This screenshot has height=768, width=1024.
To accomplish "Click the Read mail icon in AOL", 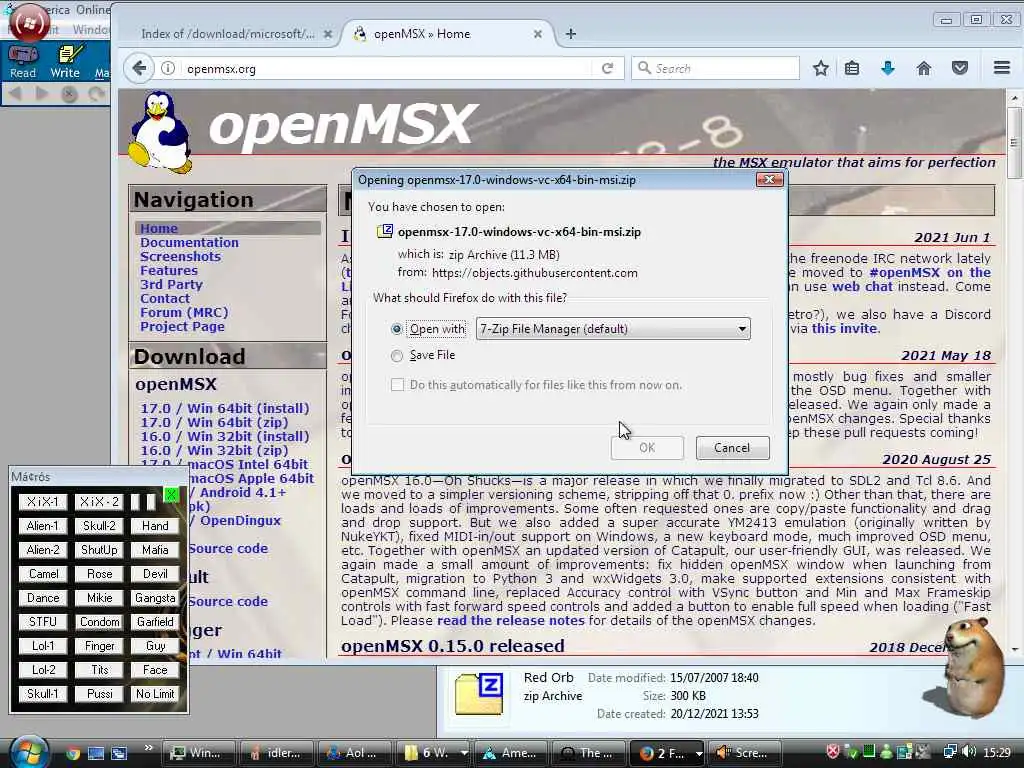I will click(x=23, y=61).
